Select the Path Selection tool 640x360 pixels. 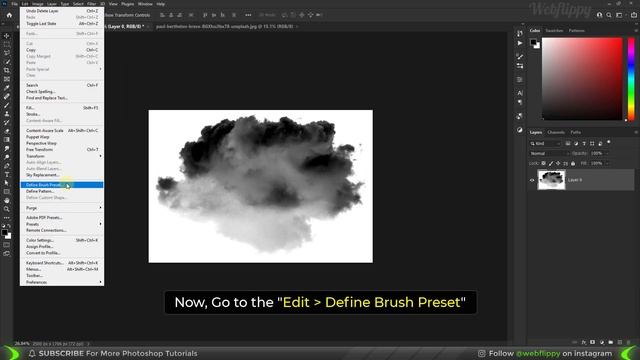(x=7, y=183)
